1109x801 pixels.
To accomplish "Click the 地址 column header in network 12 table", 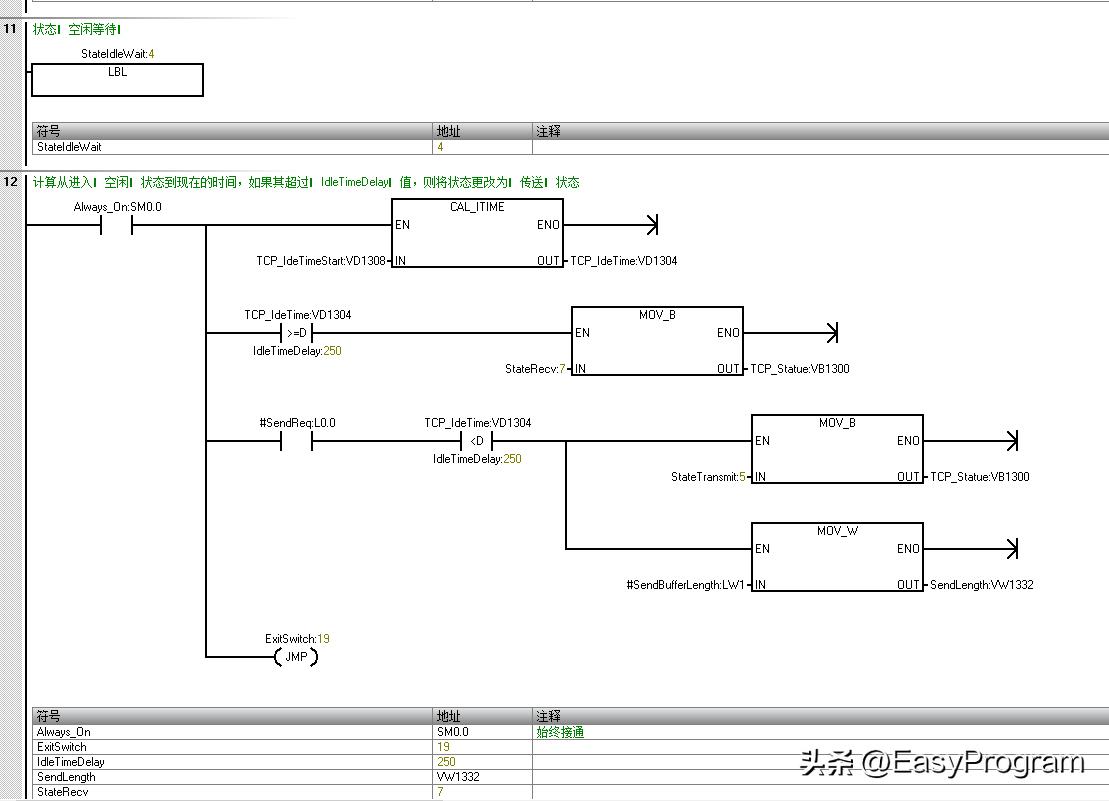I will pyautogui.click(x=482, y=716).
